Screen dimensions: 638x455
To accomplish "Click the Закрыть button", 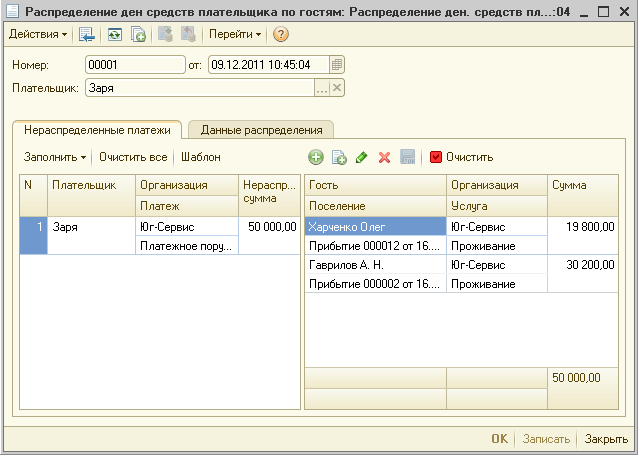I will click(x=606, y=439).
